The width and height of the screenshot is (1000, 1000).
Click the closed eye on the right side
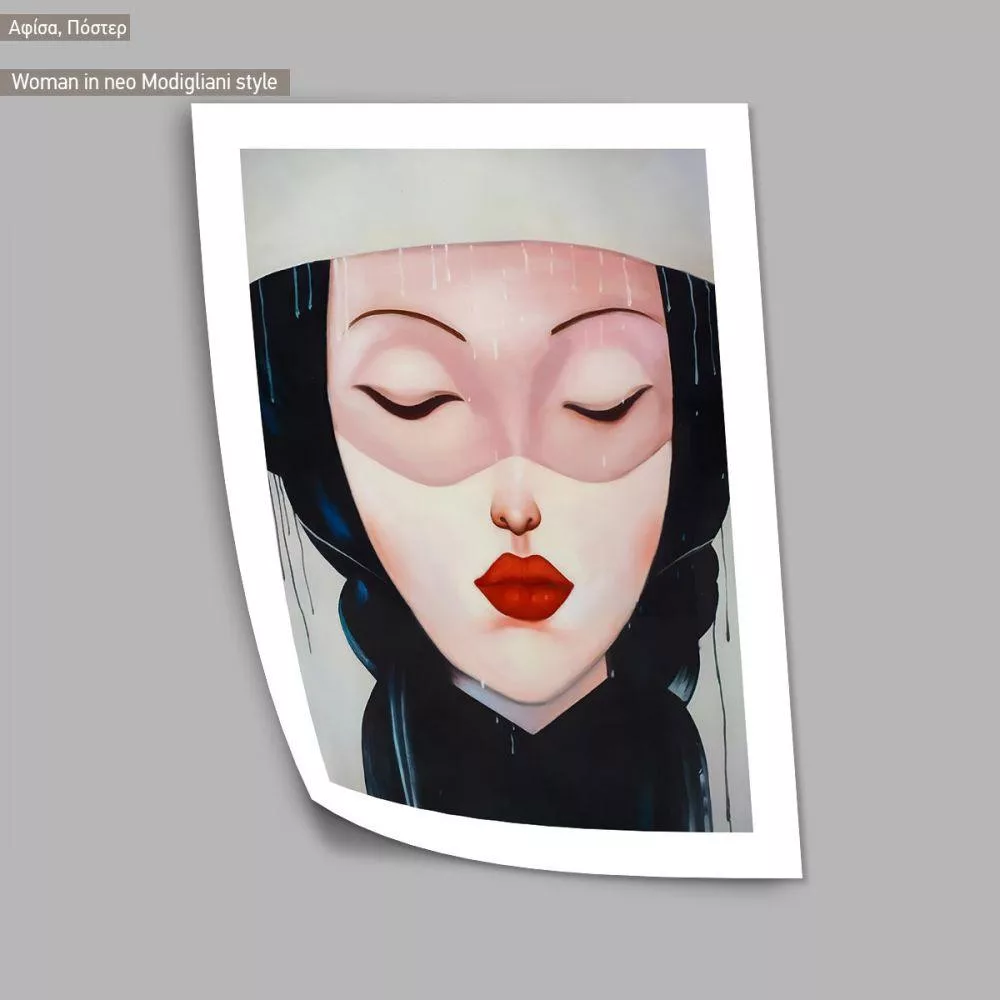coord(606,407)
